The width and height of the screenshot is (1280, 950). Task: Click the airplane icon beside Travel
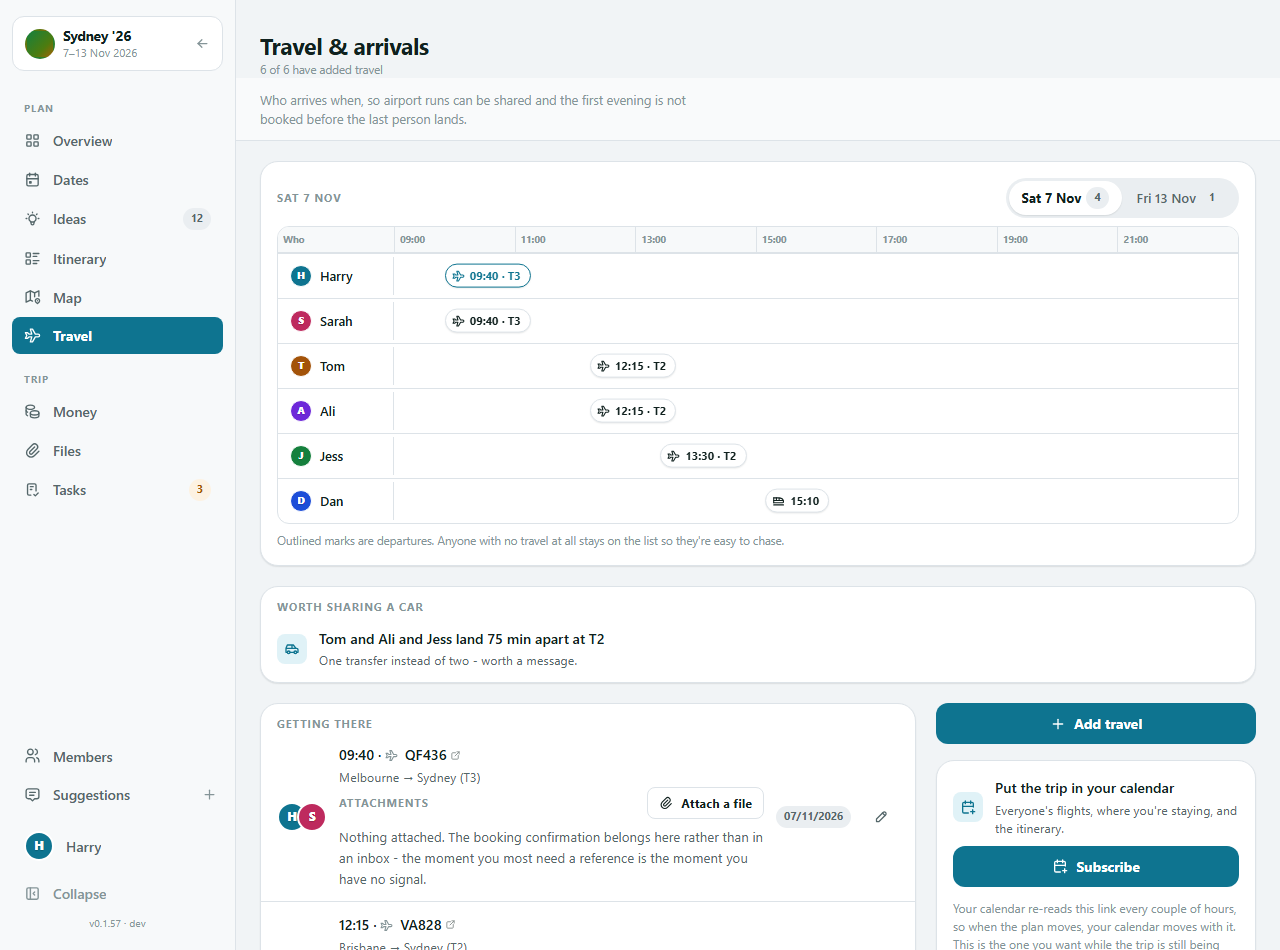click(33, 336)
